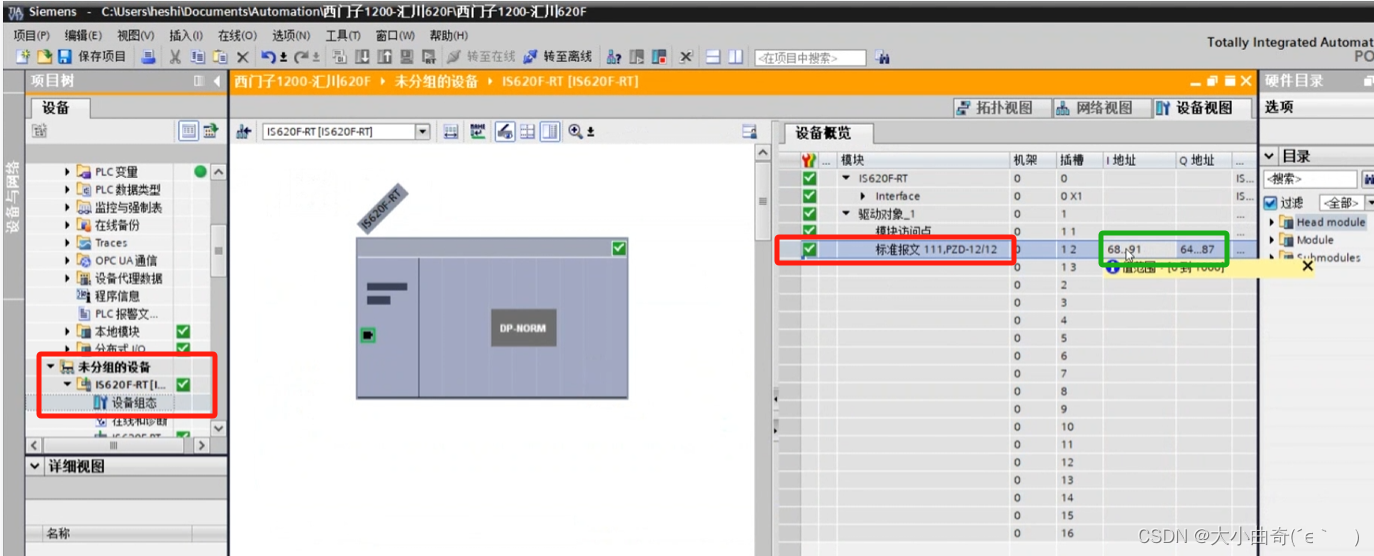Screen dimensions: 1374x556
Task: Click the split editor vertically icon
Action: tap(735, 57)
